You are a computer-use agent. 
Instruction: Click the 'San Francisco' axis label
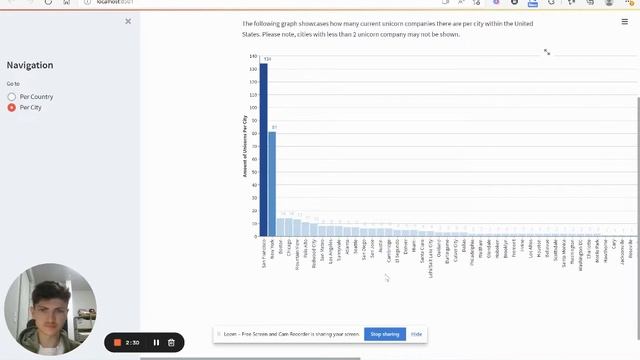point(264,253)
